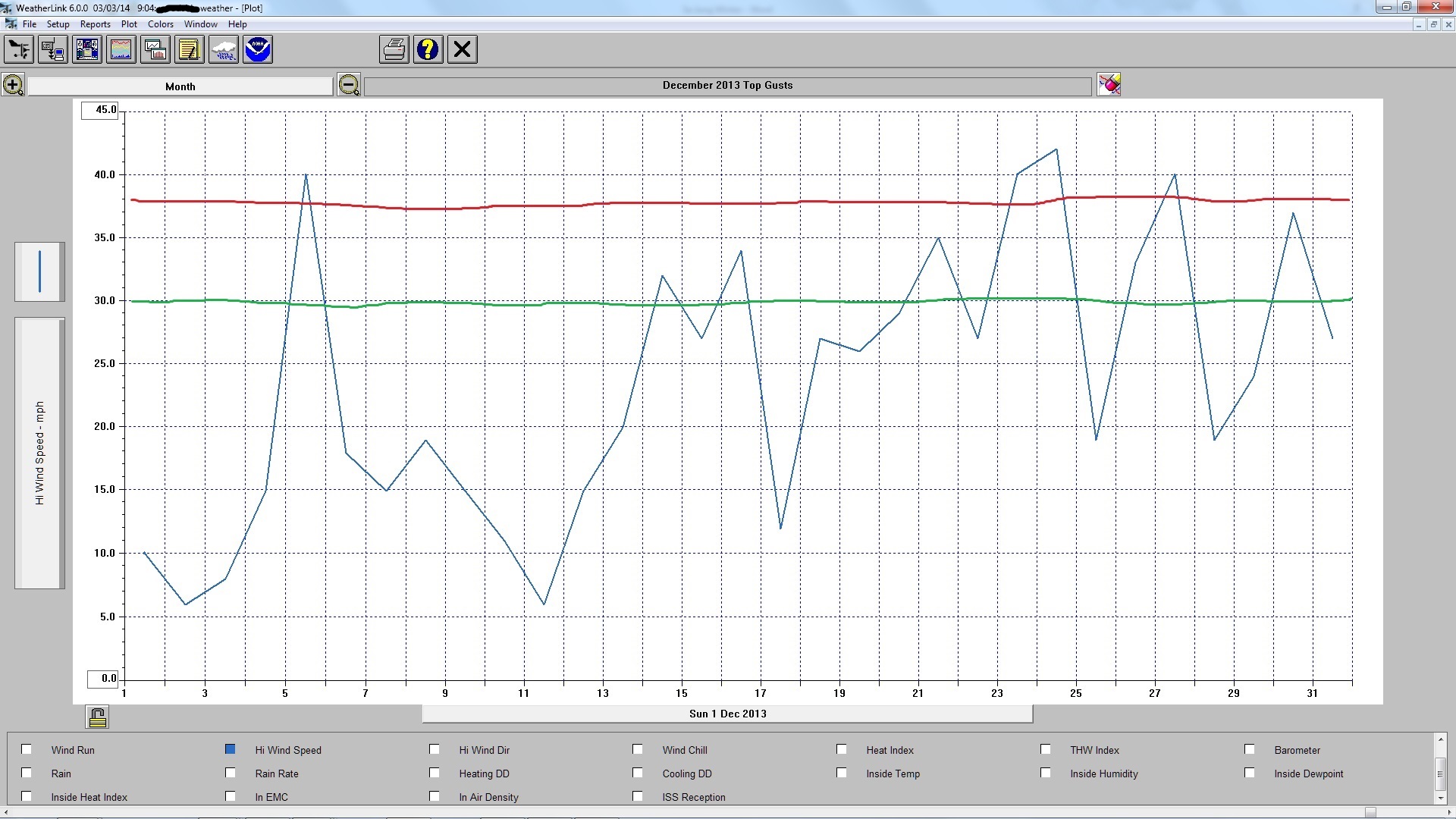
Task: Click the printer icon
Action: [394, 50]
